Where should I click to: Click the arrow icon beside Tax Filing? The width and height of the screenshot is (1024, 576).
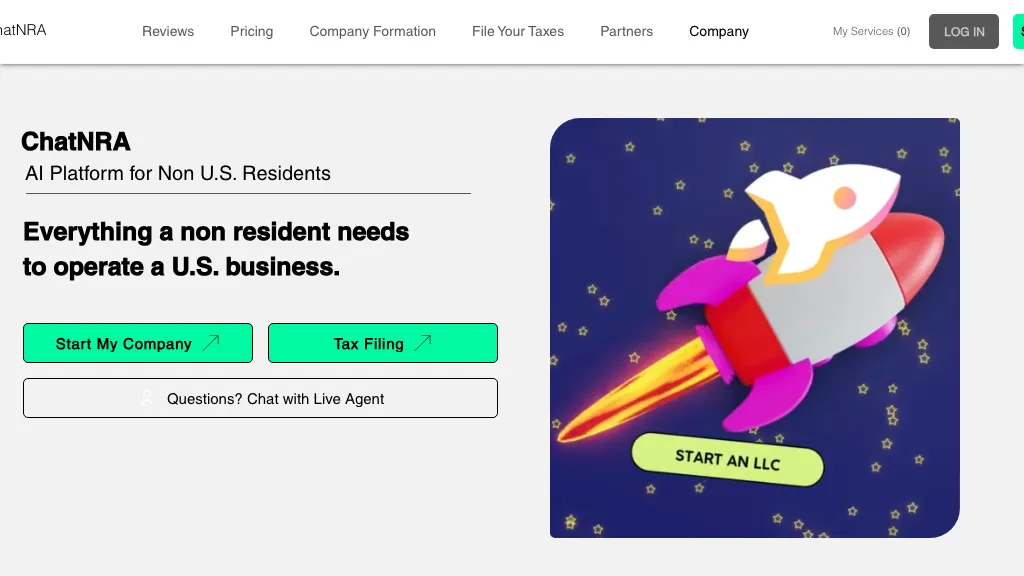pyautogui.click(x=423, y=343)
